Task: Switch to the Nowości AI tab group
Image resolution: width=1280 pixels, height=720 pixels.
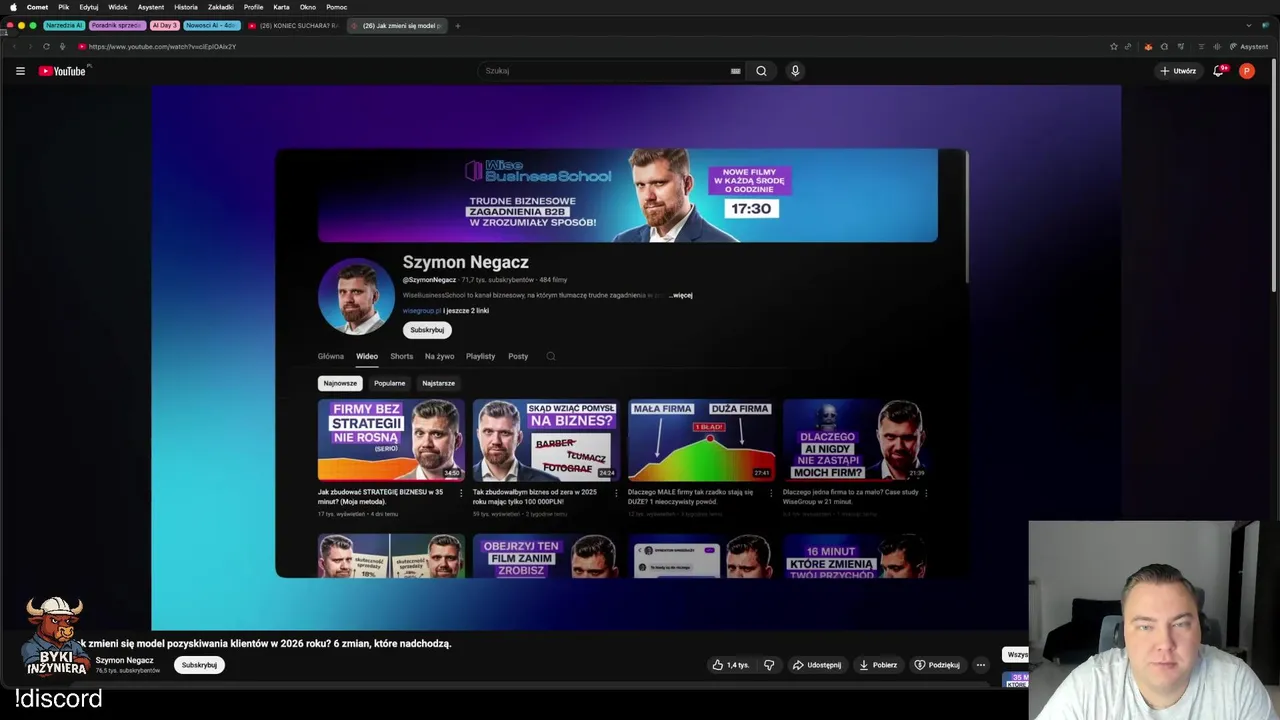Action: (x=211, y=25)
